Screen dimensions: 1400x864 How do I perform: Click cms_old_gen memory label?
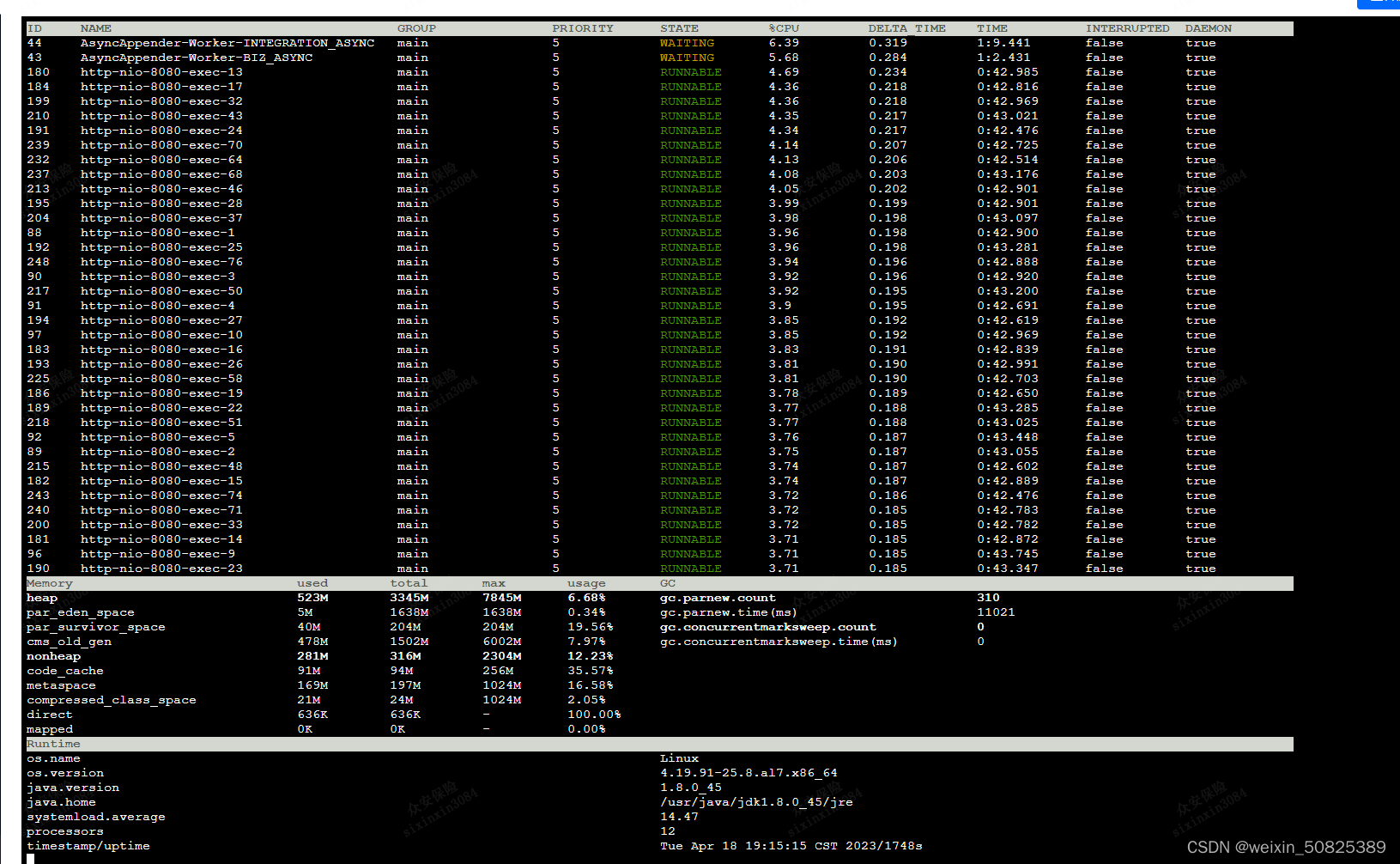click(x=69, y=642)
